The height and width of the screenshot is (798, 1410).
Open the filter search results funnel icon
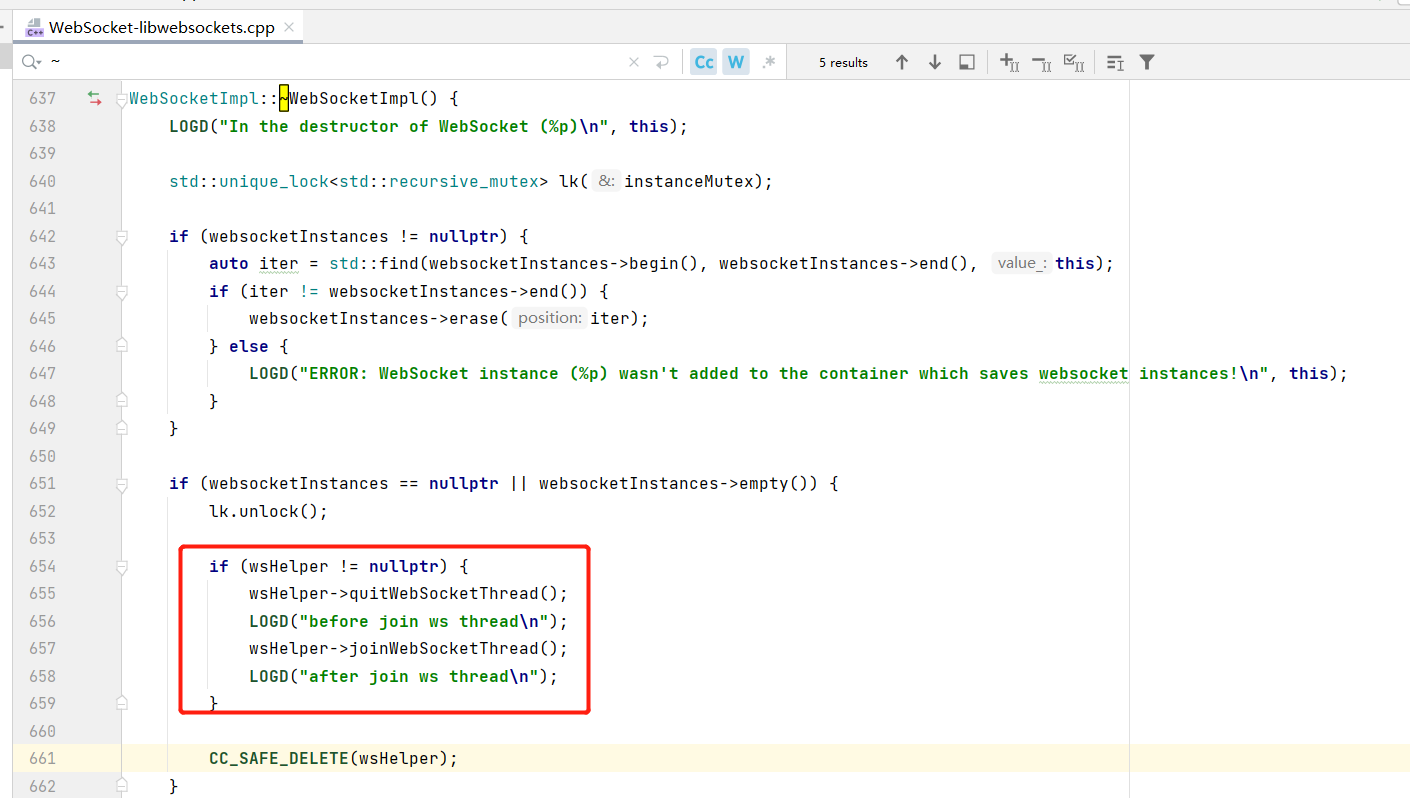(x=1146, y=62)
